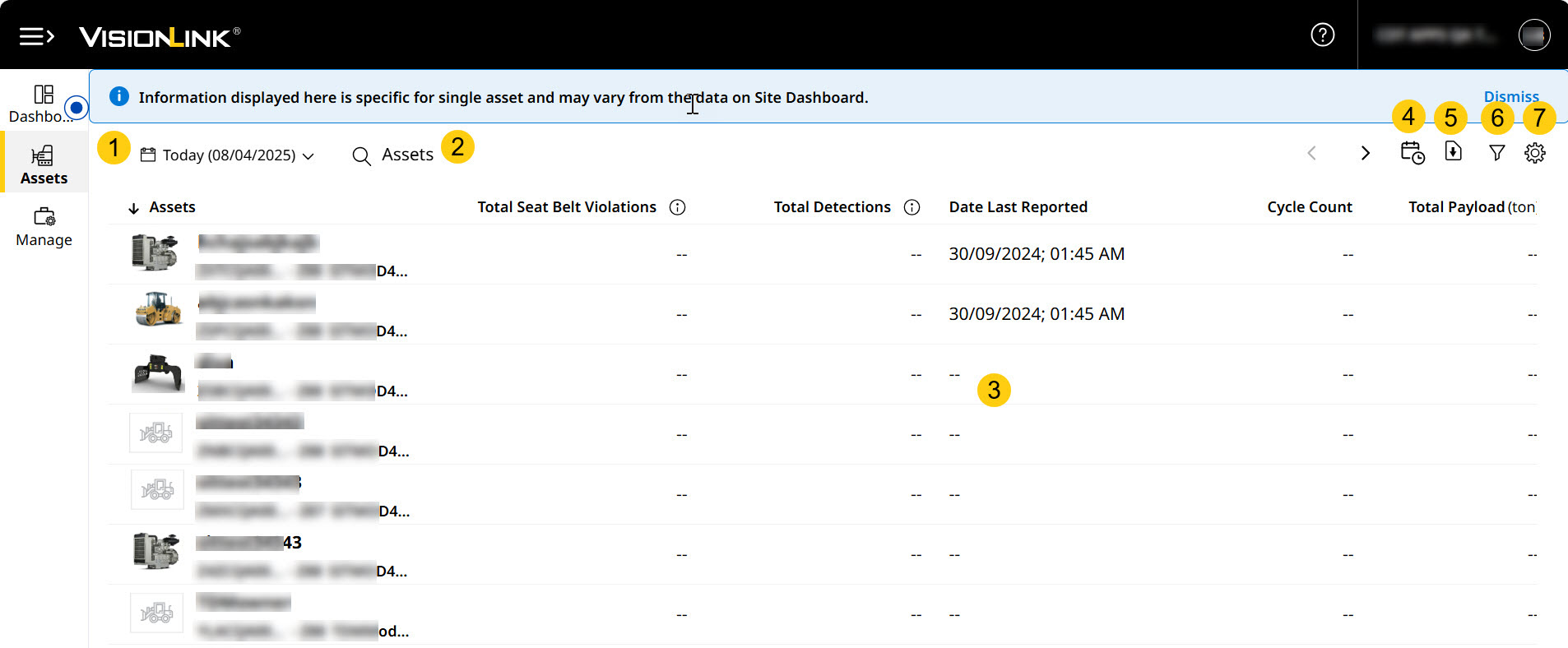Expand the Today (08/04/2025) date dropdown
Screen dimensions: 1568x648
click(x=228, y=155)
